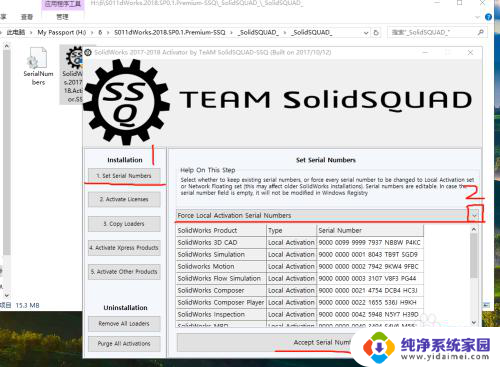Select the 'Solidworks Motion' product cell

click(x=221, y=266)
